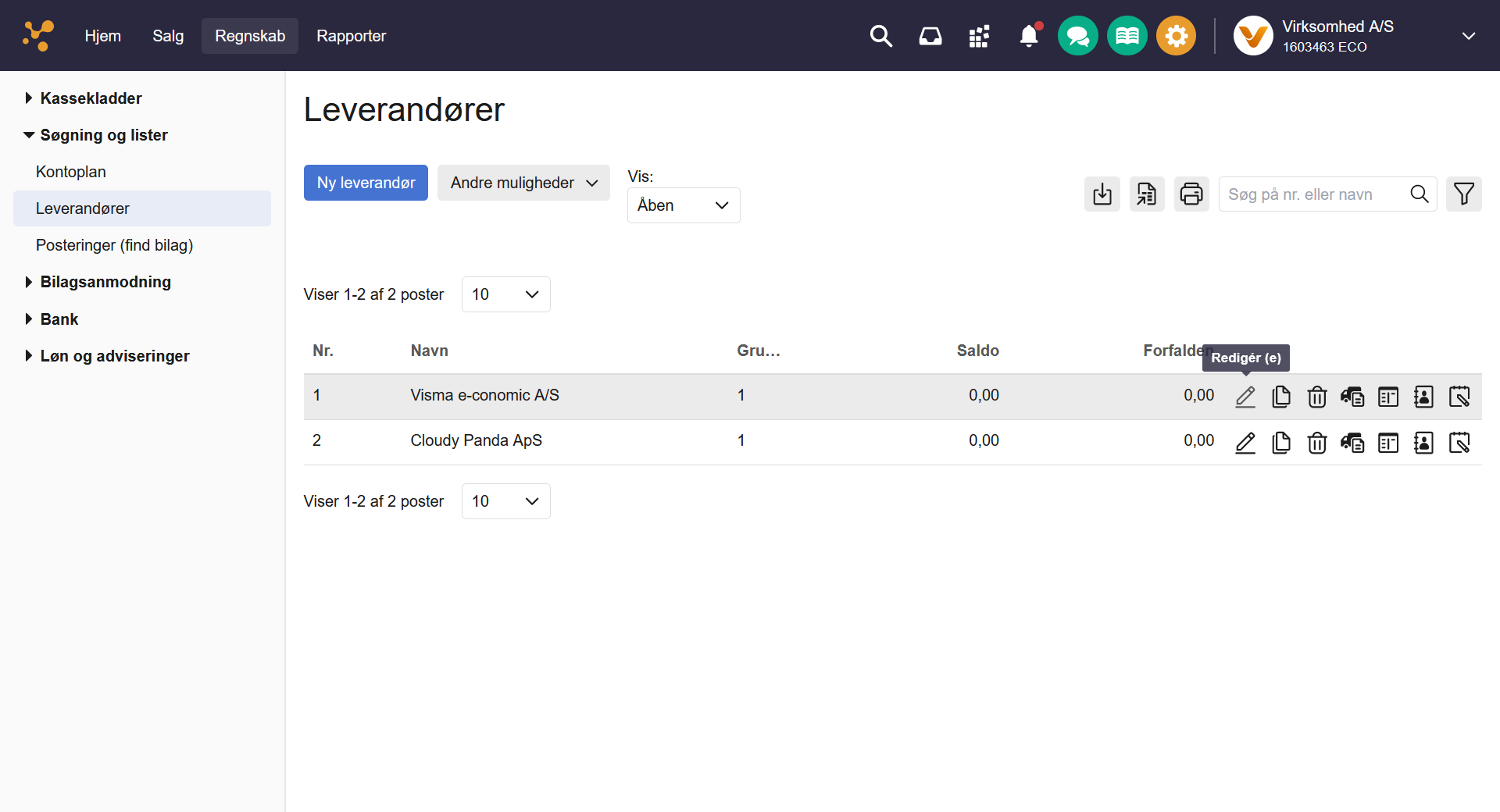The height and width of the screenshot is (812, 1500).
Task: Click the orange settings gear icon
Action: 1176,36
